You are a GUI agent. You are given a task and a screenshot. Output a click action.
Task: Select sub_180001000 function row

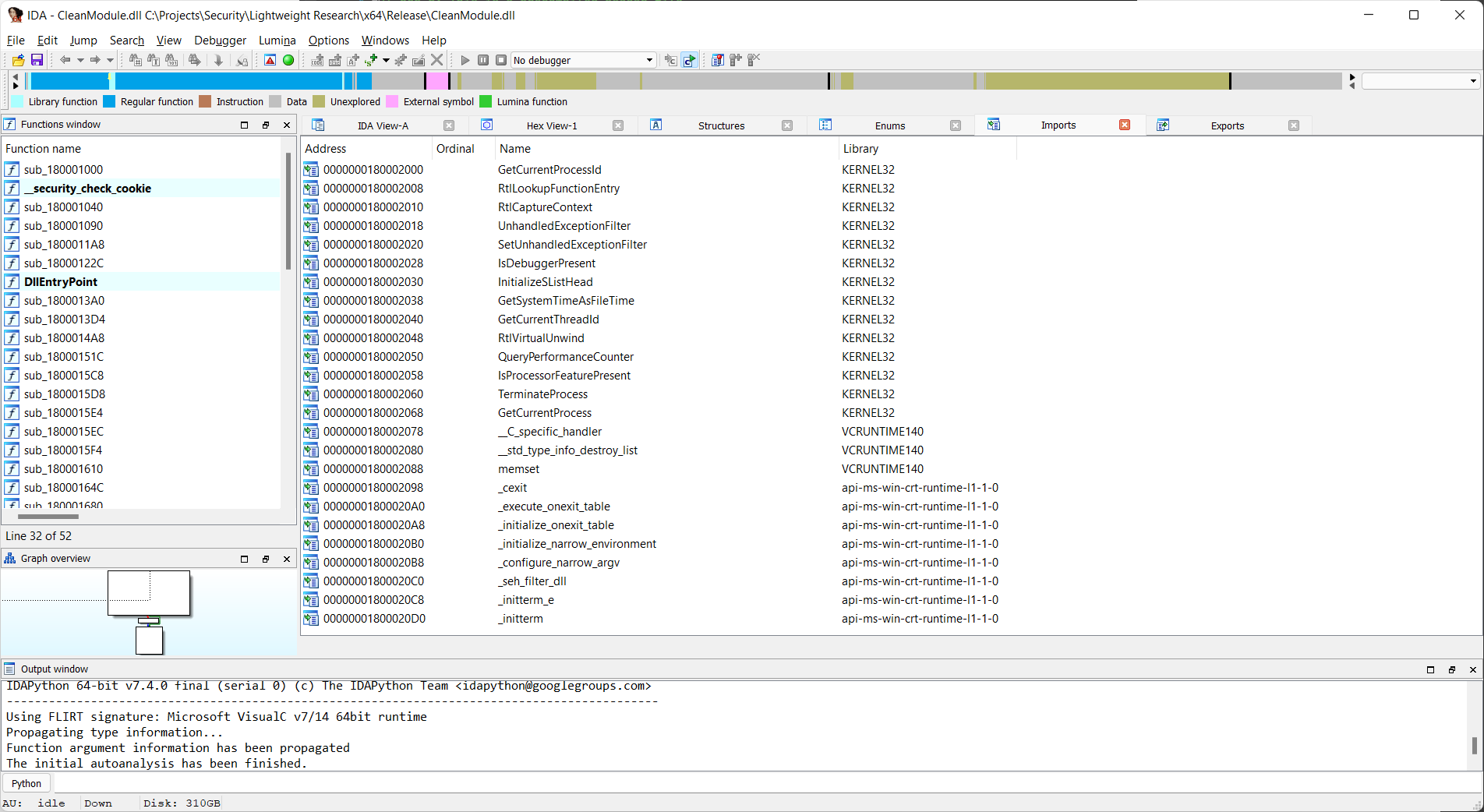tap(141, 170)
